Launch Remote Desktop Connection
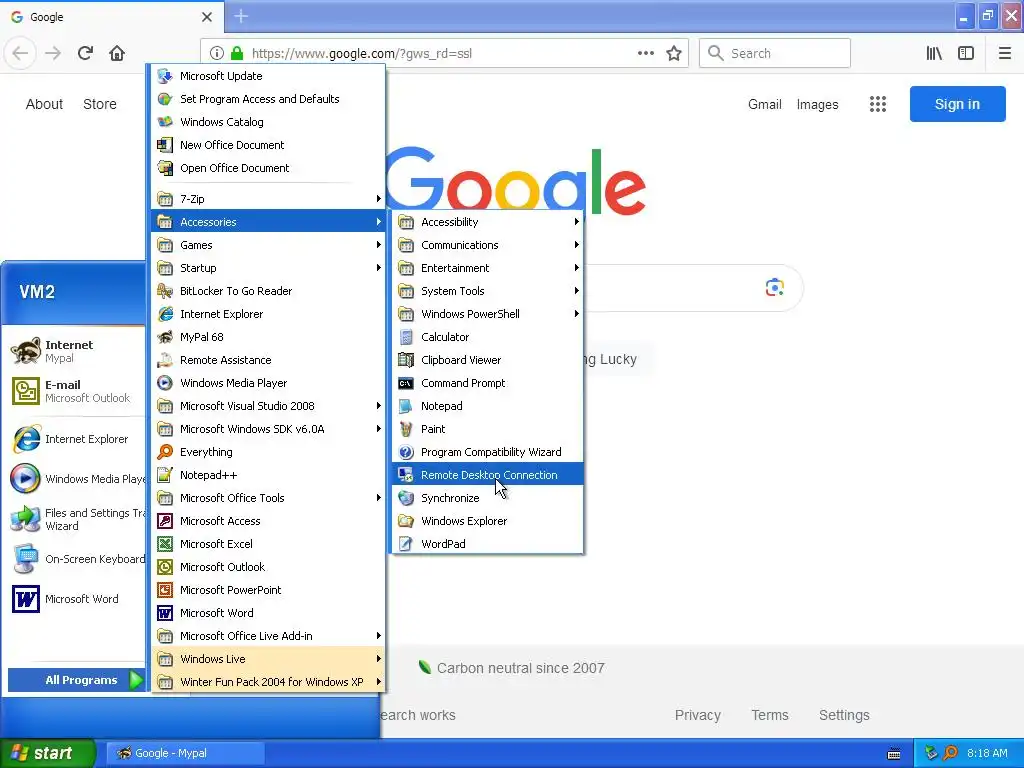The height and width of the screenshot is (768, 1024). coord(487,475)
